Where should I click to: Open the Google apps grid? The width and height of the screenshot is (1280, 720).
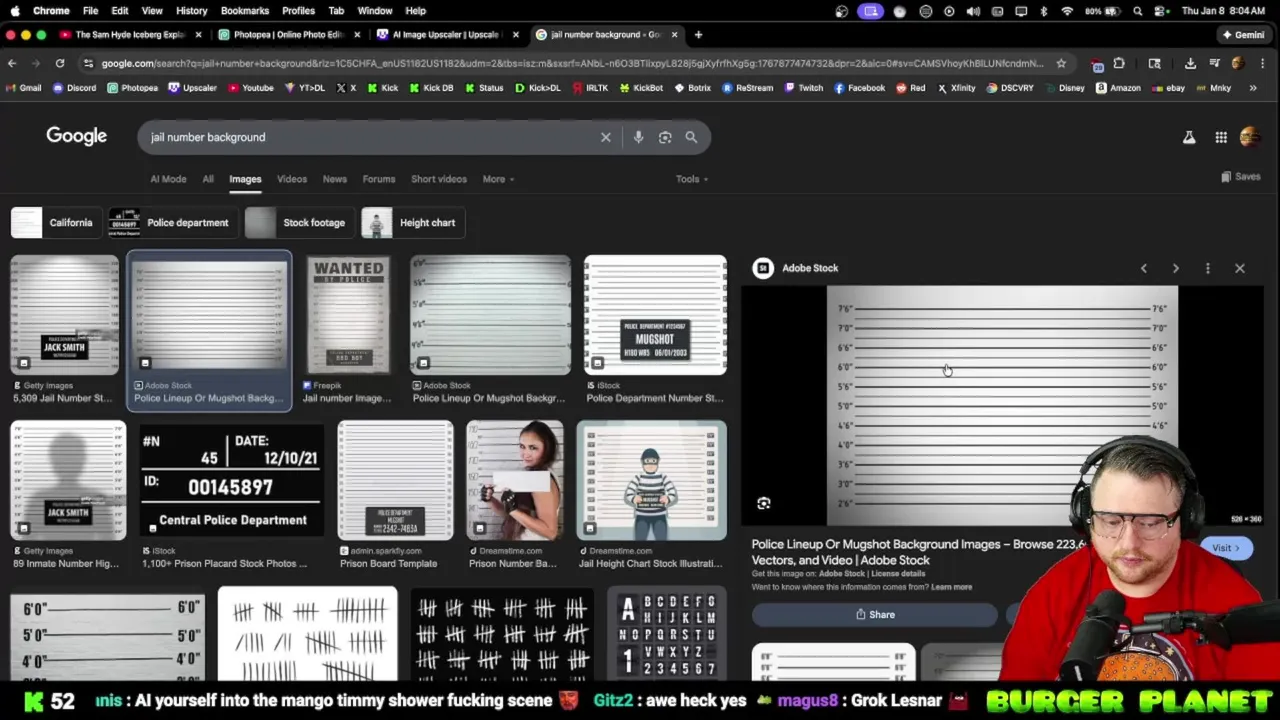coord(1221,137)
